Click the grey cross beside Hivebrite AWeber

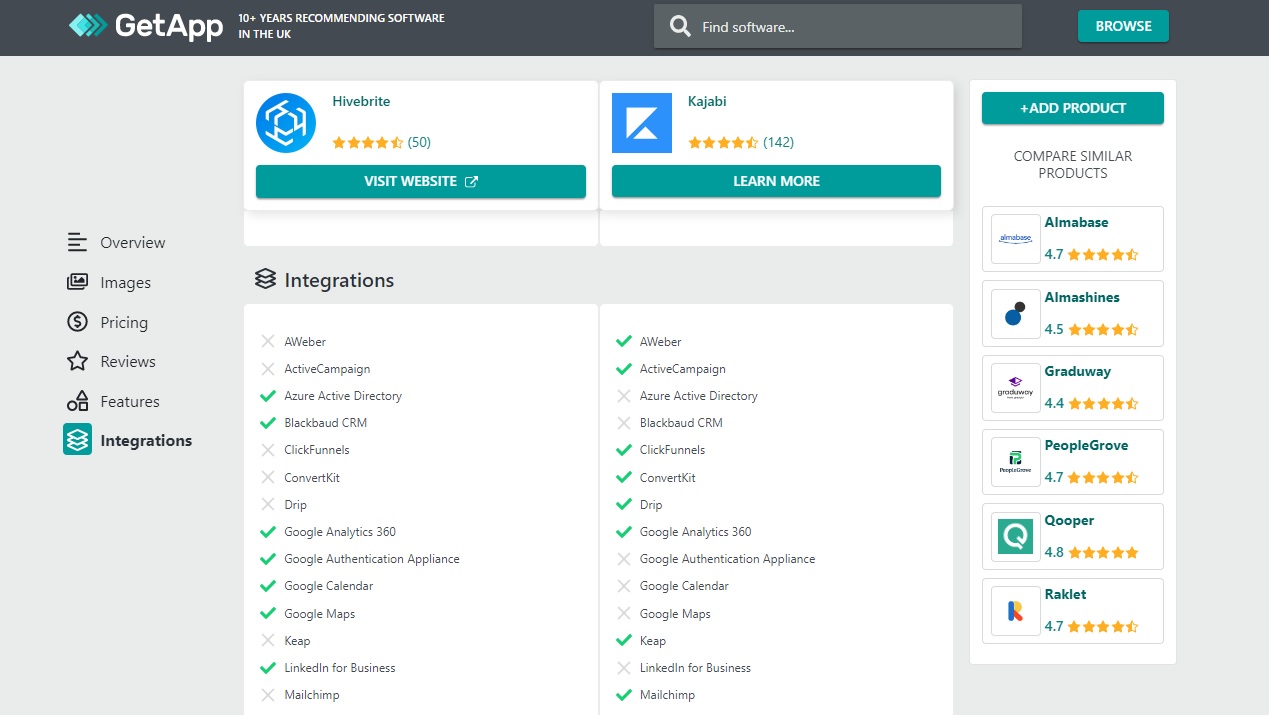point(268,341)
